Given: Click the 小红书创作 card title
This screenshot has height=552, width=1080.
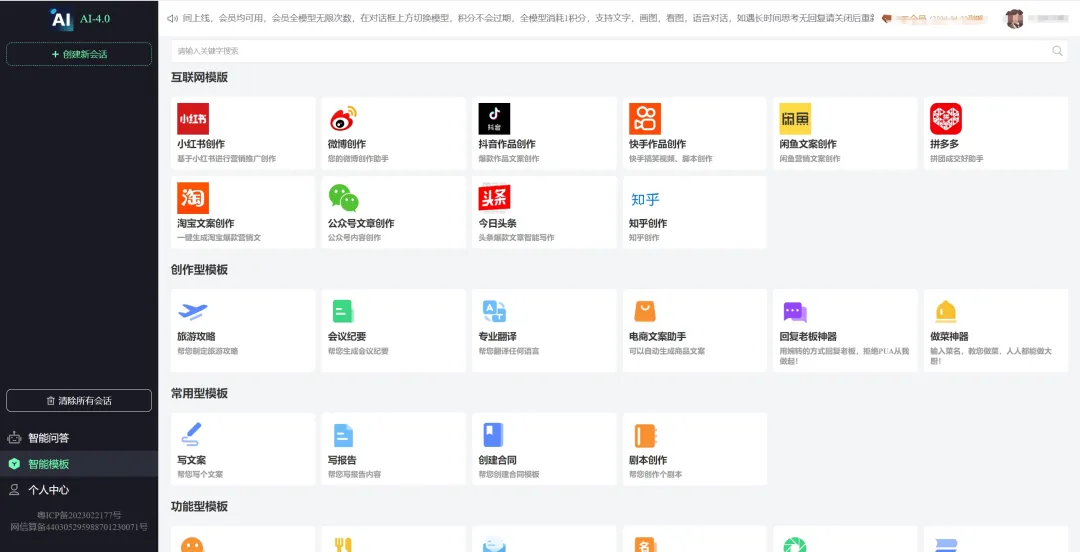Looking at the screenshot, I should 201,144.
